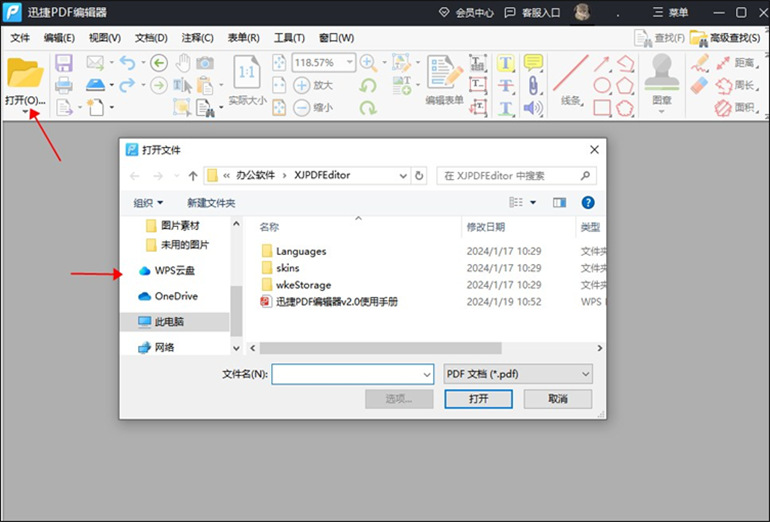
Task: Select the Area (面积) measure tool
Action: coord(736,108)
